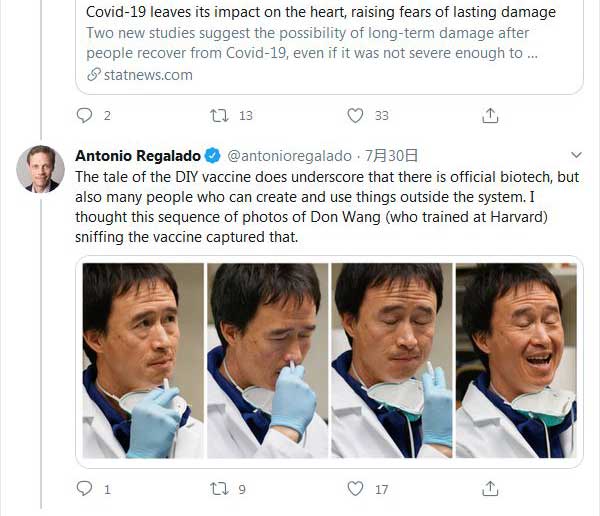
Task: Click the Antonio Regalado display name
Action: coord(138,156)
